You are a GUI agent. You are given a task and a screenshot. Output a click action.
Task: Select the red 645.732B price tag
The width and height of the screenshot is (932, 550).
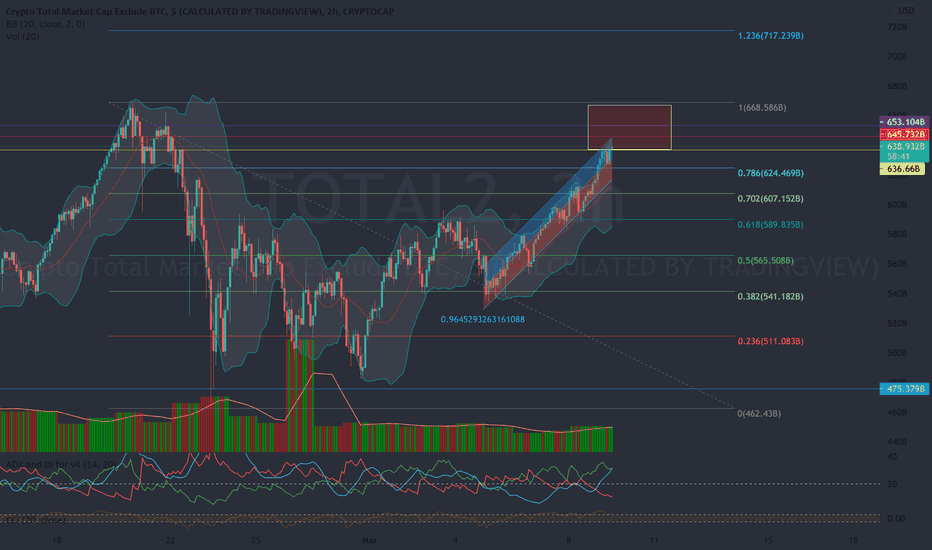(x=904, y=134)
